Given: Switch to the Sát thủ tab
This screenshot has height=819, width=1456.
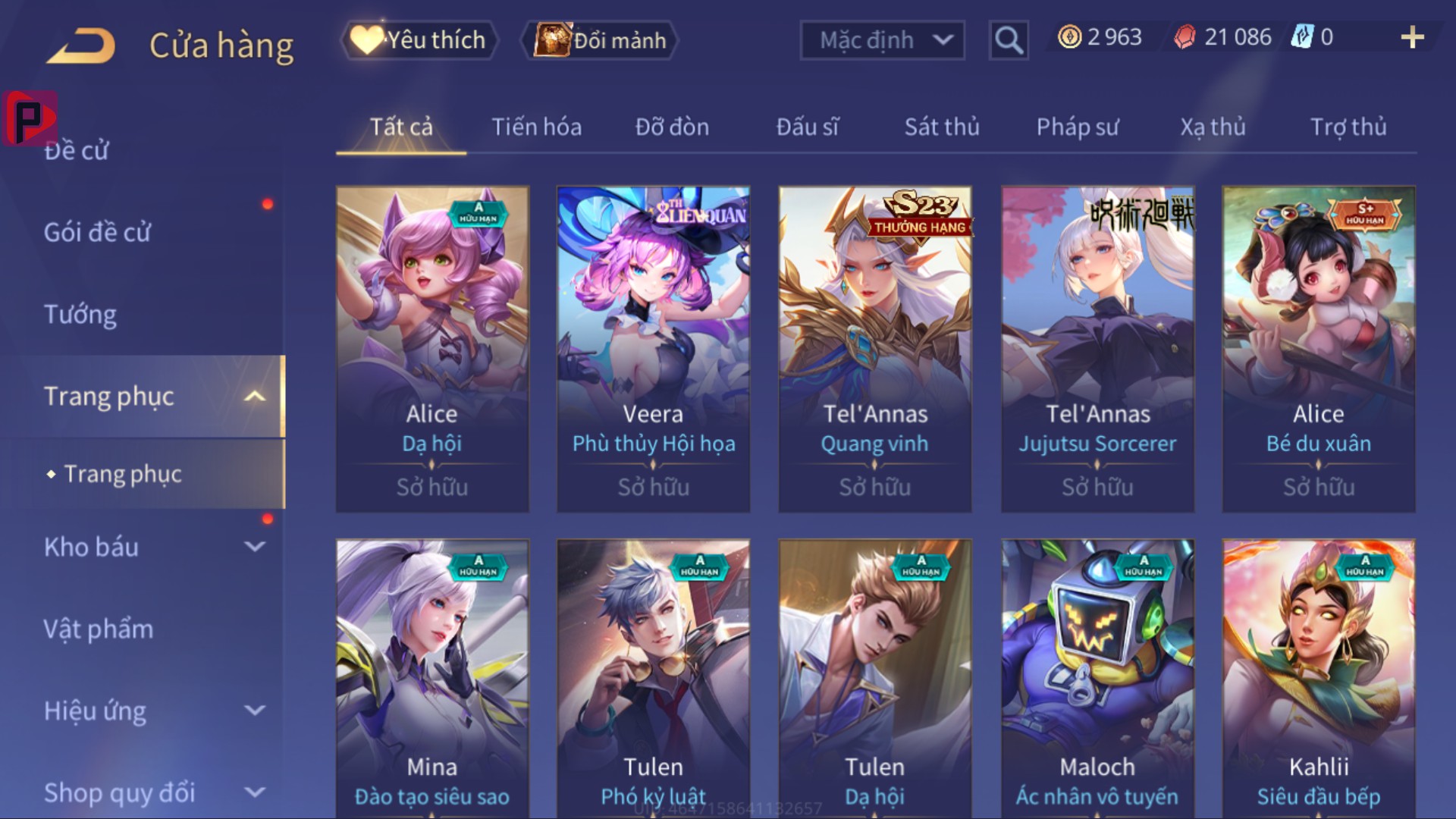Looking at the screenshot, I should [942, 127].
